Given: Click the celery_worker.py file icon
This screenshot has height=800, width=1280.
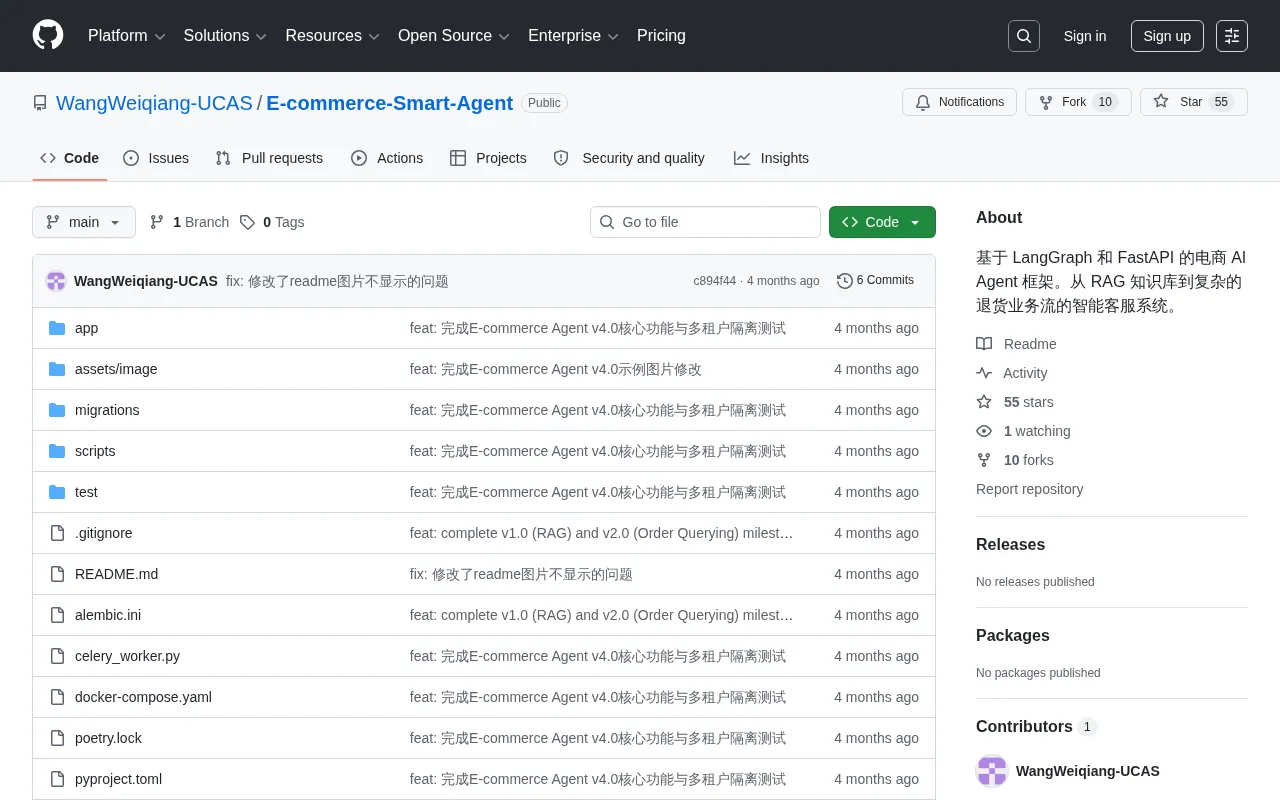Looking at the screenshot, I should tap(57, 656).
